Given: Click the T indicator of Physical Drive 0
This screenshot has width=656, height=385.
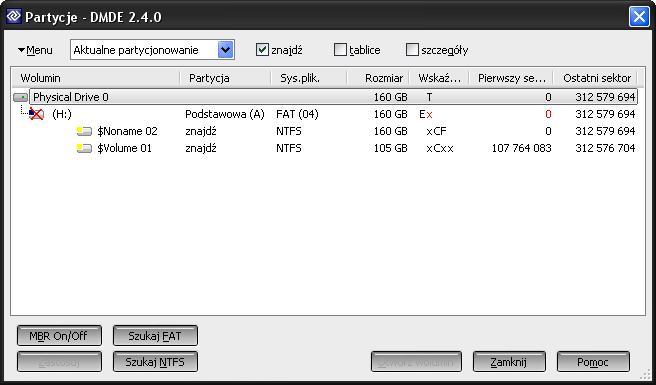Looking at the screenshot, I should (429, 97).
